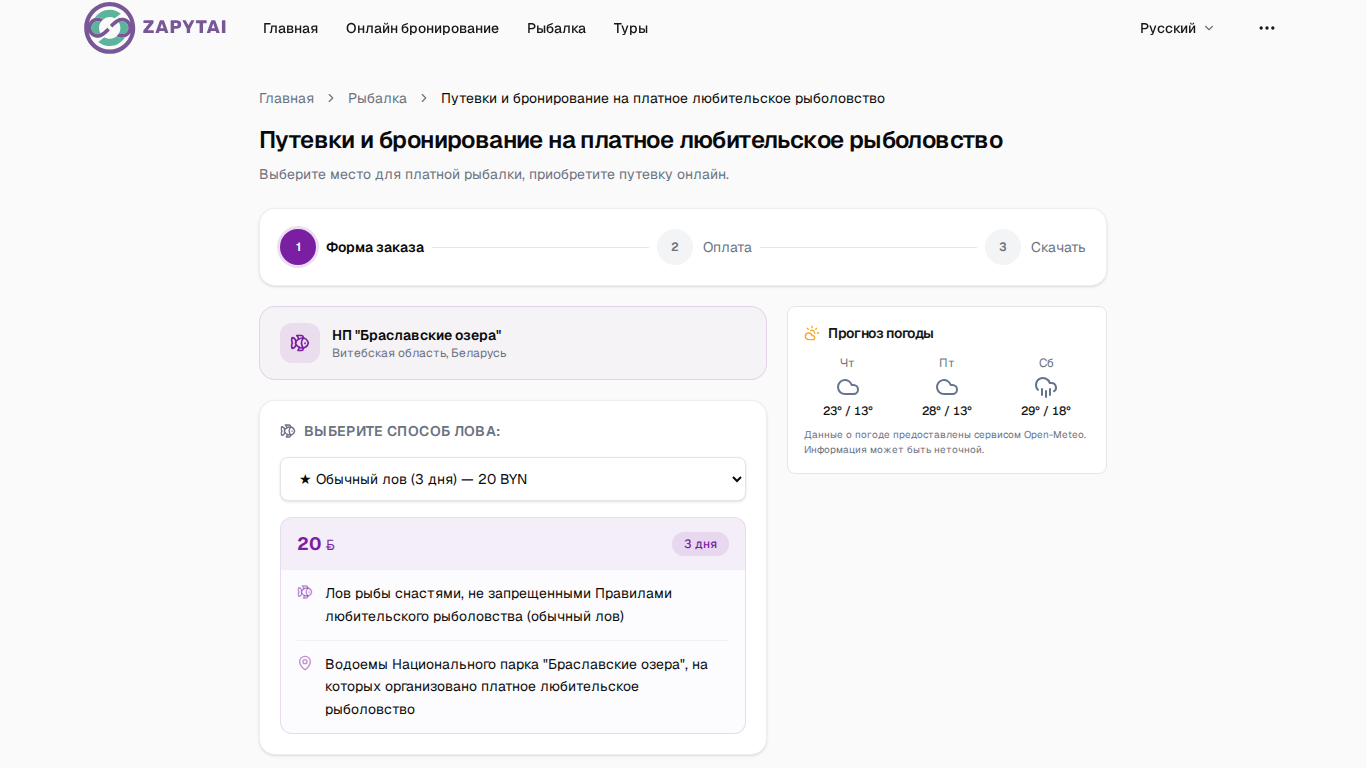Viewport: 1366px width, 768px height.
Task: Expand the Обычный лов (3 дня) select box
Action: pos(513,479)
